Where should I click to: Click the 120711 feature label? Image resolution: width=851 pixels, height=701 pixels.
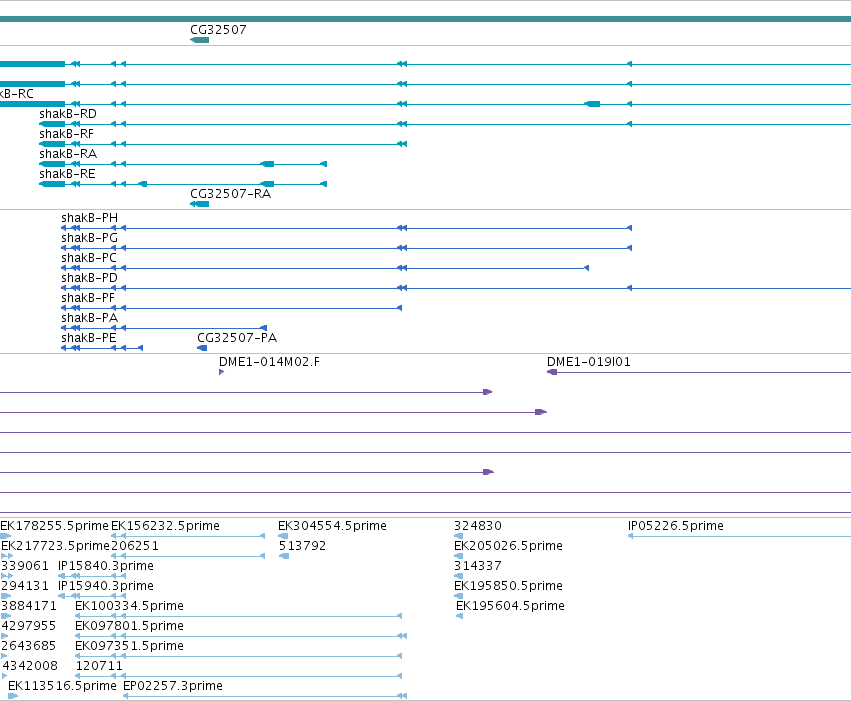pyautogui.click(x=99, y=666)
